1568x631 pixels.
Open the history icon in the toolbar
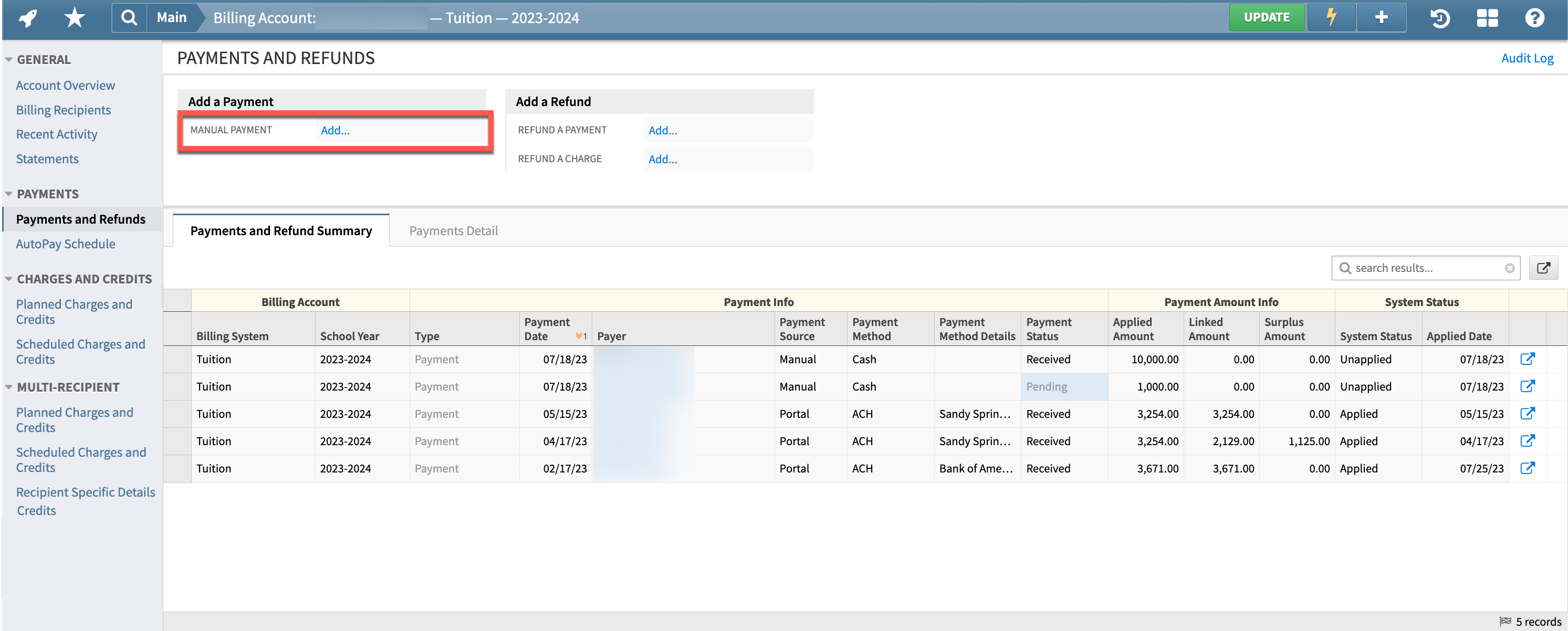(1439, 19)
